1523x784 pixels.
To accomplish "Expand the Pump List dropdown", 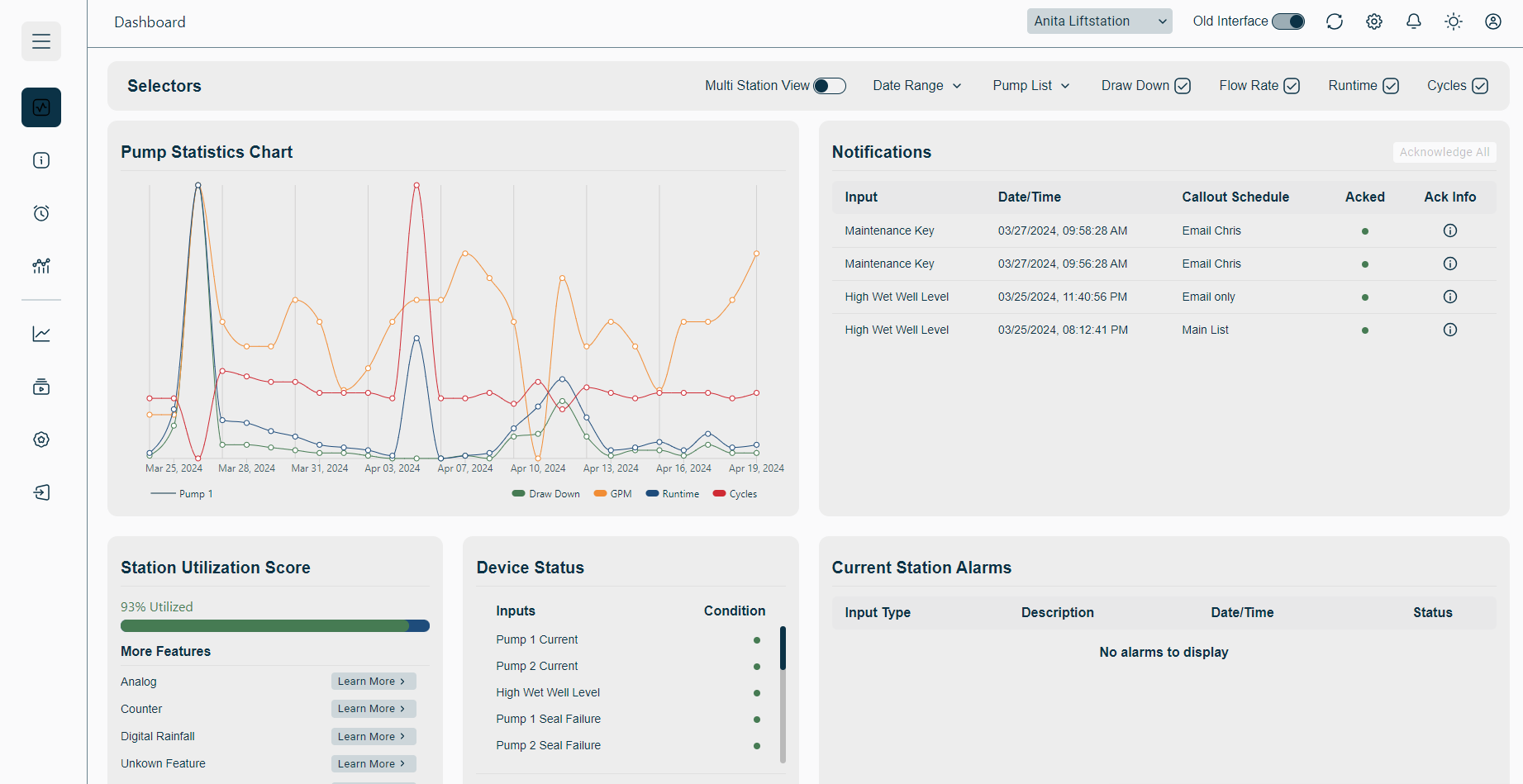I will click(1030, 85).
